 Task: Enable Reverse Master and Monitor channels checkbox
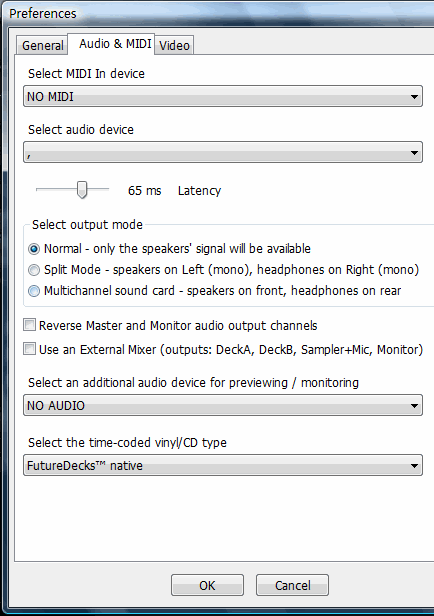pyautogui.click(x=29, y=325)
